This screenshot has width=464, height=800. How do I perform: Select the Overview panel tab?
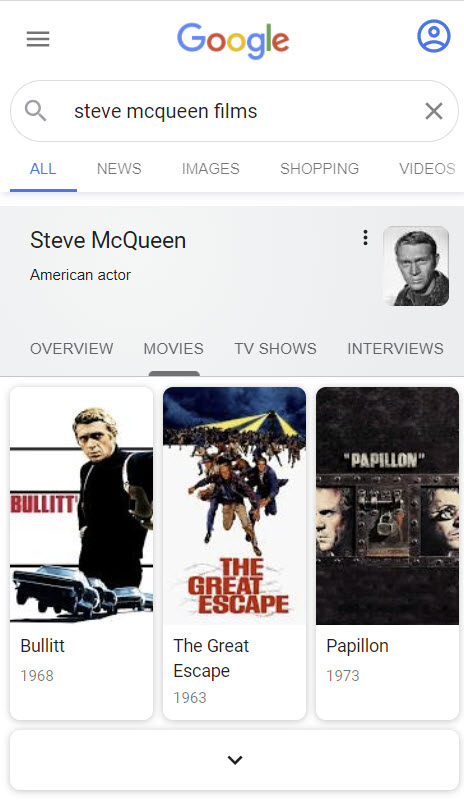(x=71, y=348)
